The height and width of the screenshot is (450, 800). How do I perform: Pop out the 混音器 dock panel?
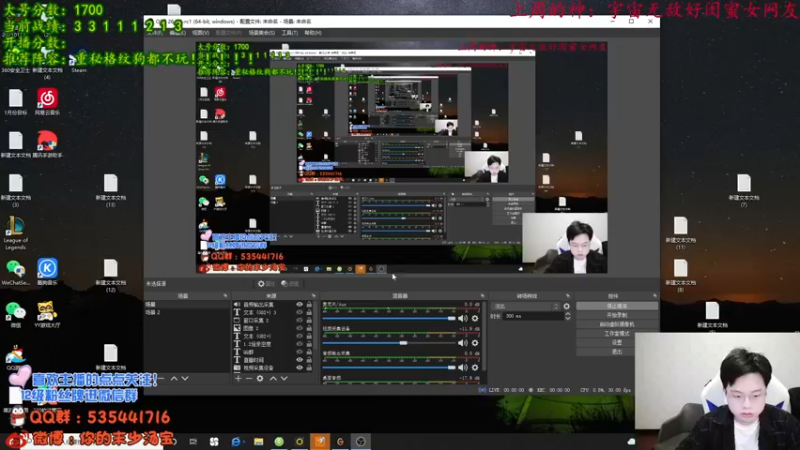pyautogui.click(x=482, y=296)
